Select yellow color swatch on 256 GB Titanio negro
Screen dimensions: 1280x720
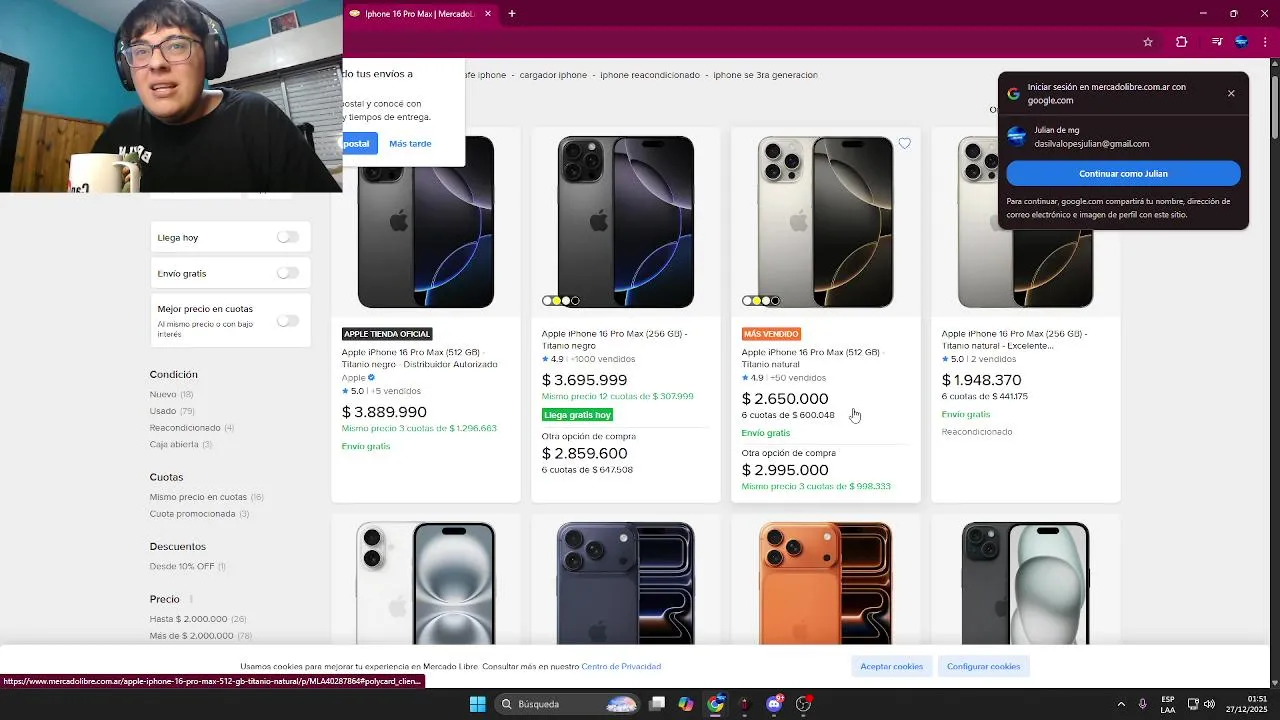pyautogui.click(x=556, y=301)
